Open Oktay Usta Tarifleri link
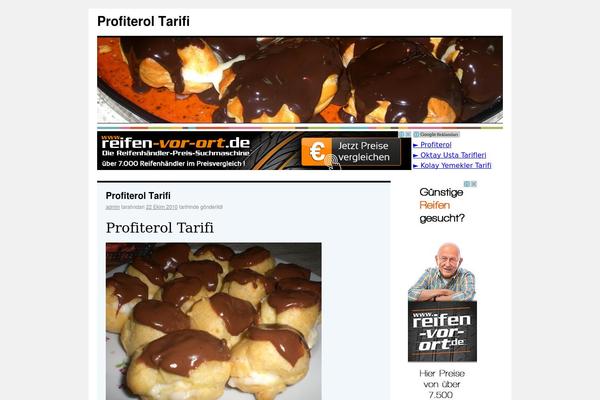 click(453, 155)
